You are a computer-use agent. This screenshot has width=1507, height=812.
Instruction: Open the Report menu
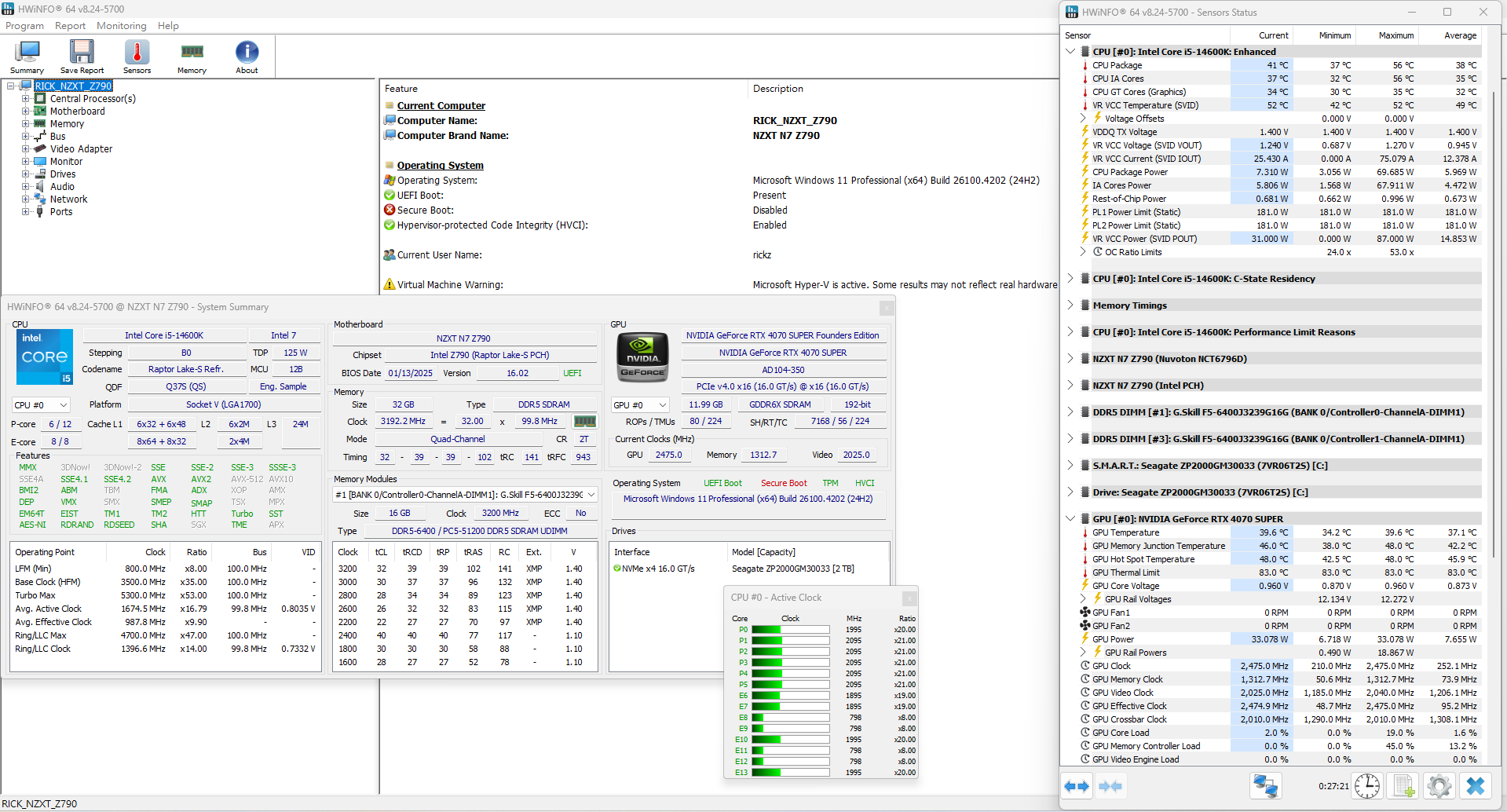click(x=70, y=26)
